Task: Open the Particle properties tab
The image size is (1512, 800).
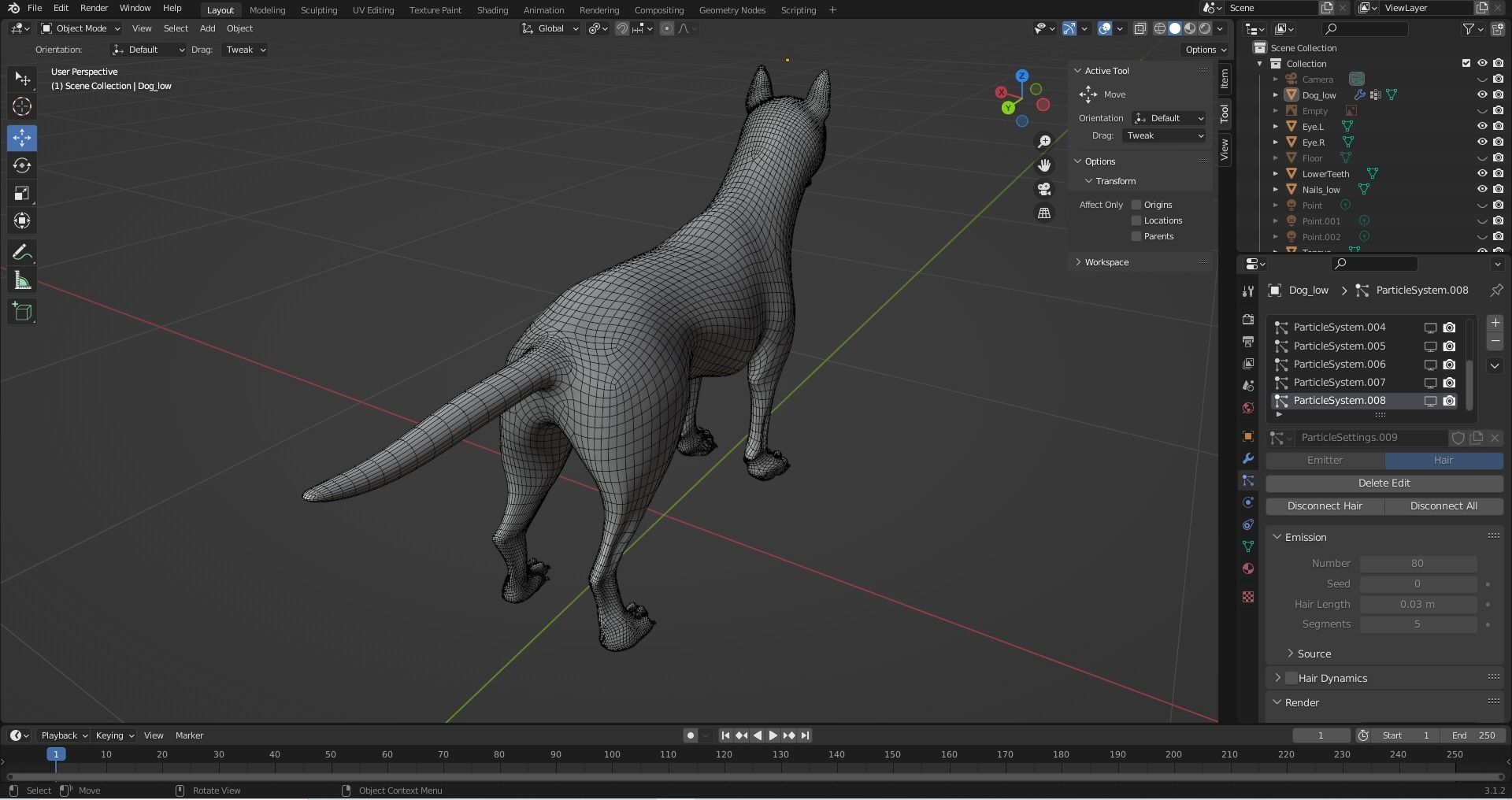Action: (1247, 480)
